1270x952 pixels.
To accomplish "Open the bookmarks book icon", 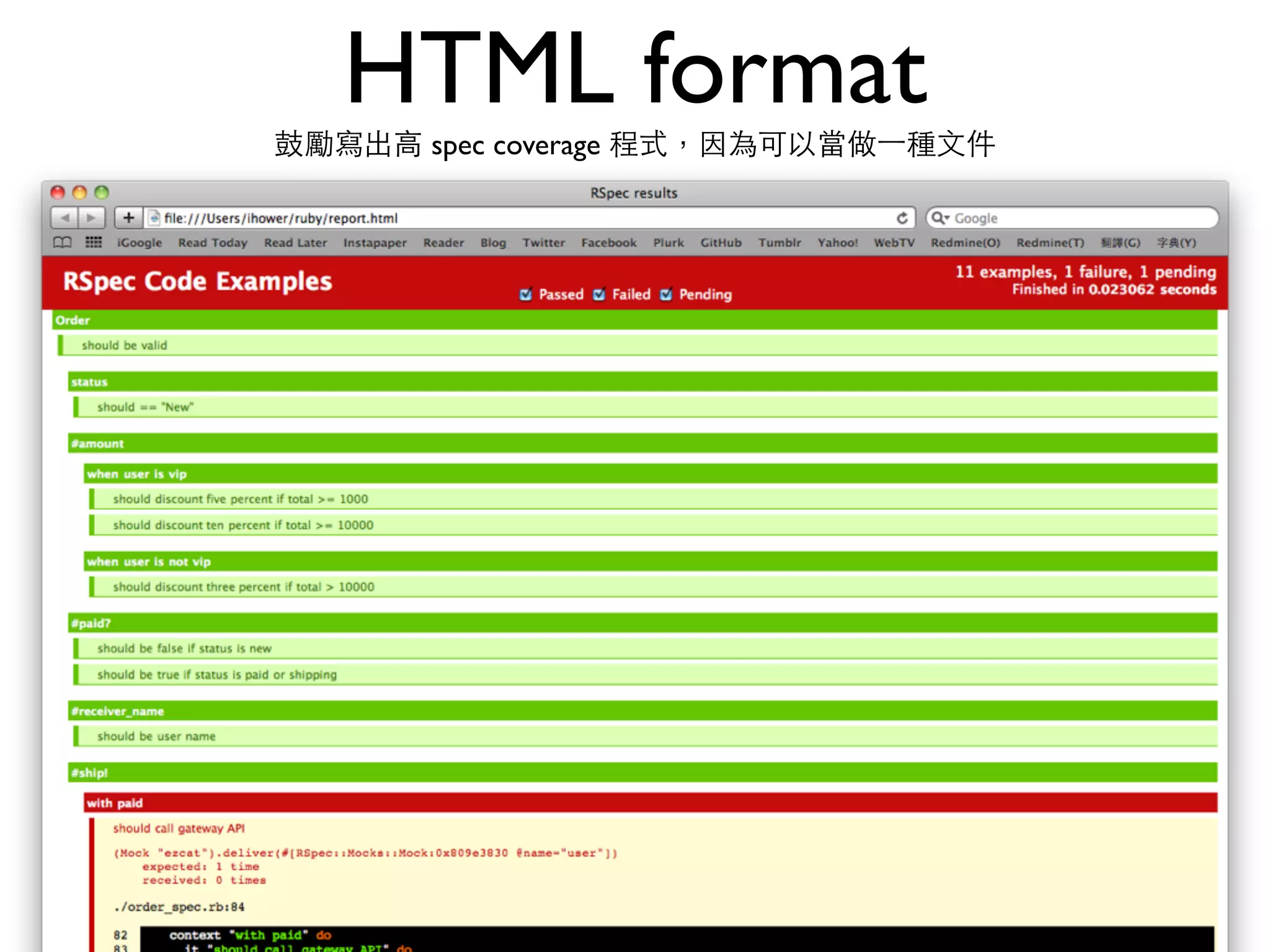I will pyautogui.click(x=62, y=242).
